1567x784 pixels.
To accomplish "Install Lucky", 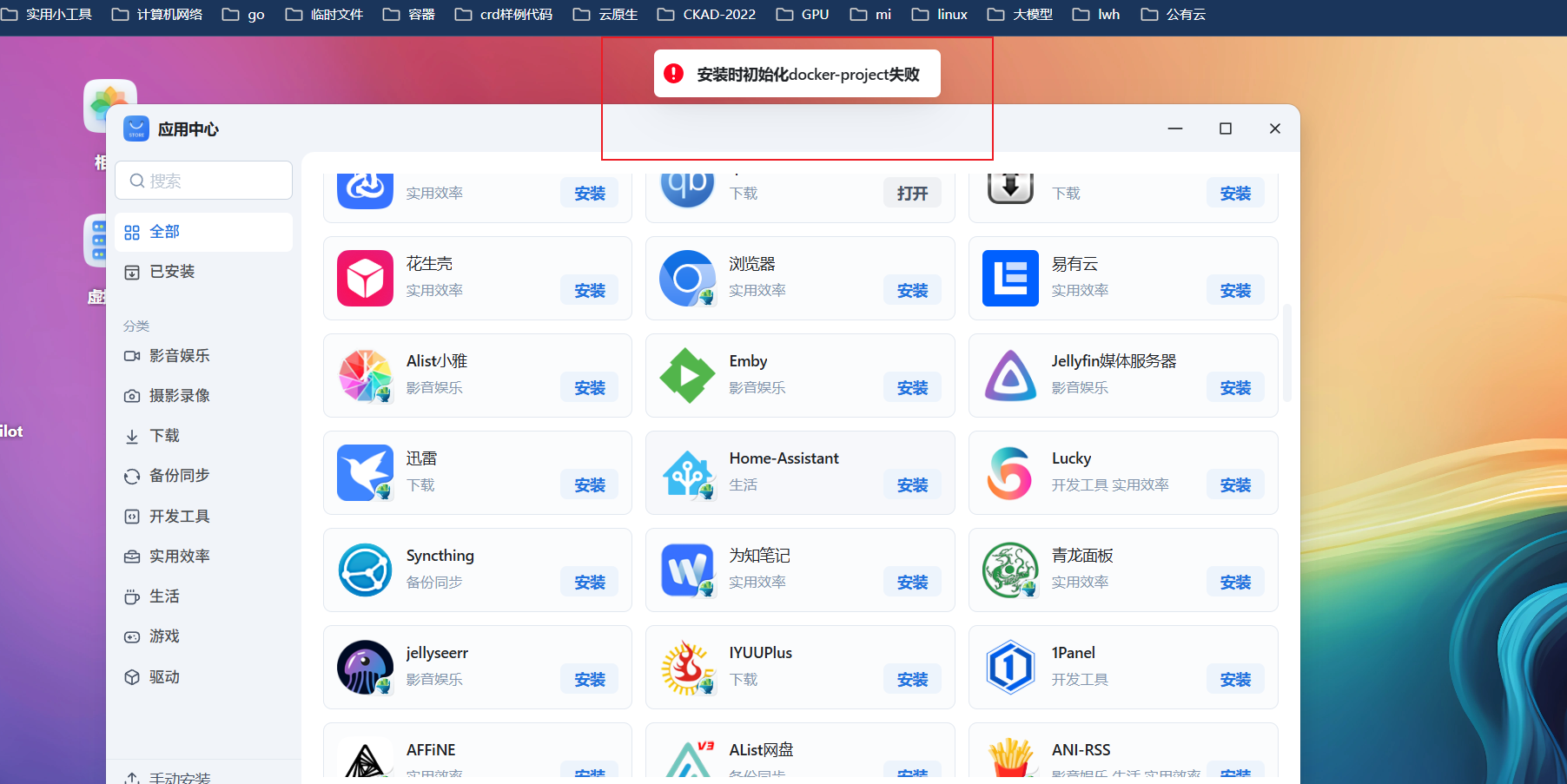I will (x=1235, y=485).
